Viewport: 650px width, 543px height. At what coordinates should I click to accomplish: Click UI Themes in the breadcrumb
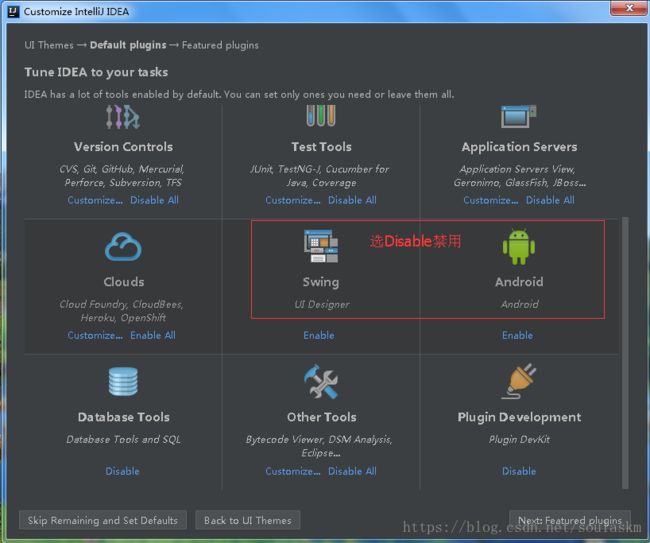pos(49,45)
